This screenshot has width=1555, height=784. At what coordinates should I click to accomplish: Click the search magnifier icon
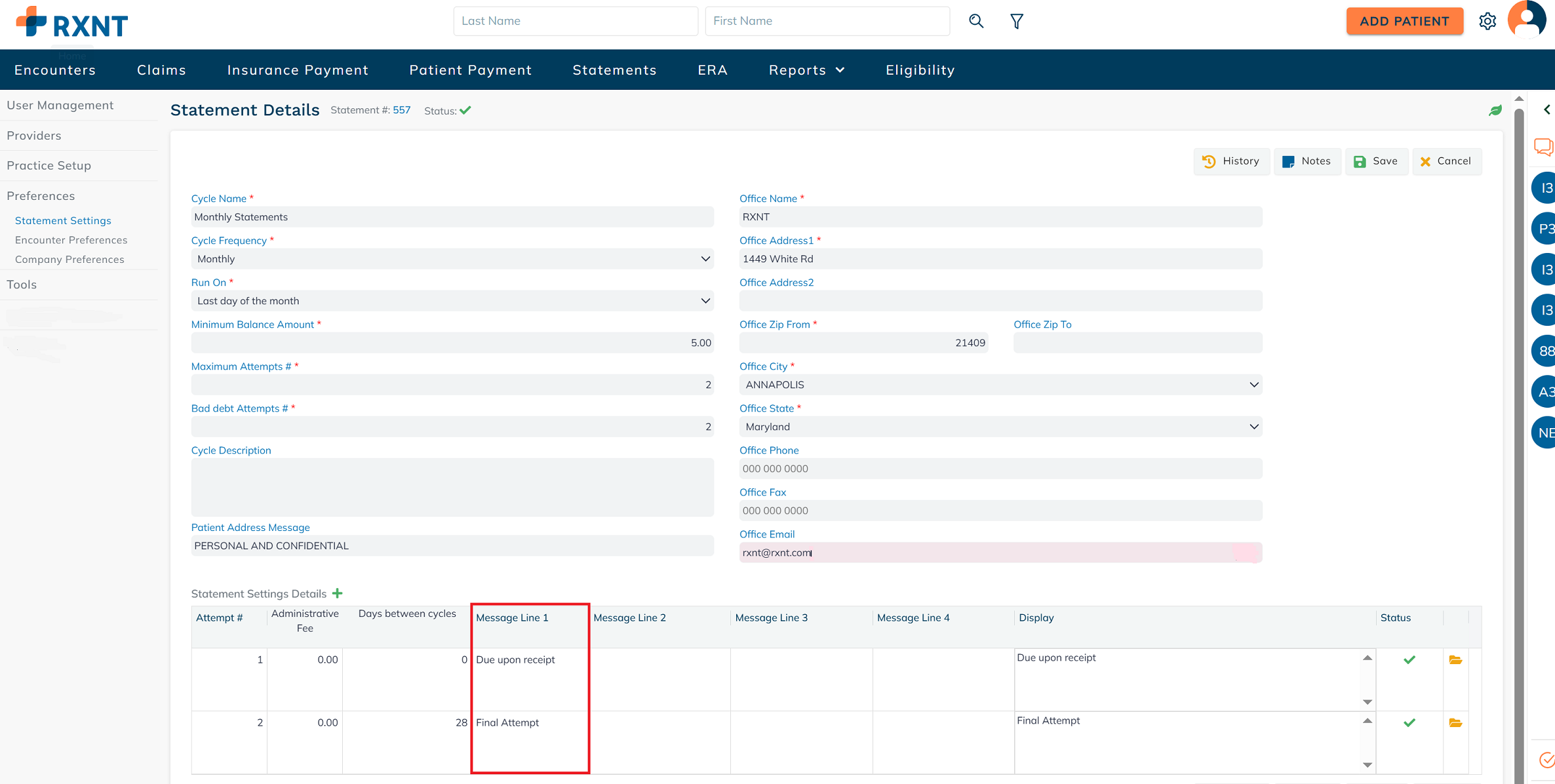tap(976, 21)
